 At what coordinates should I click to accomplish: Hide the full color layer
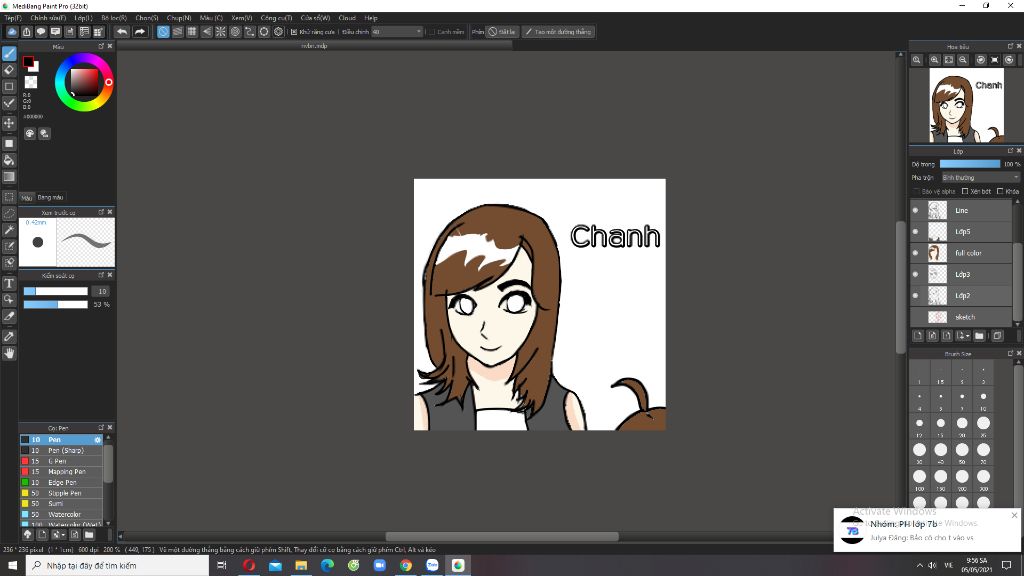coord(916,253)
